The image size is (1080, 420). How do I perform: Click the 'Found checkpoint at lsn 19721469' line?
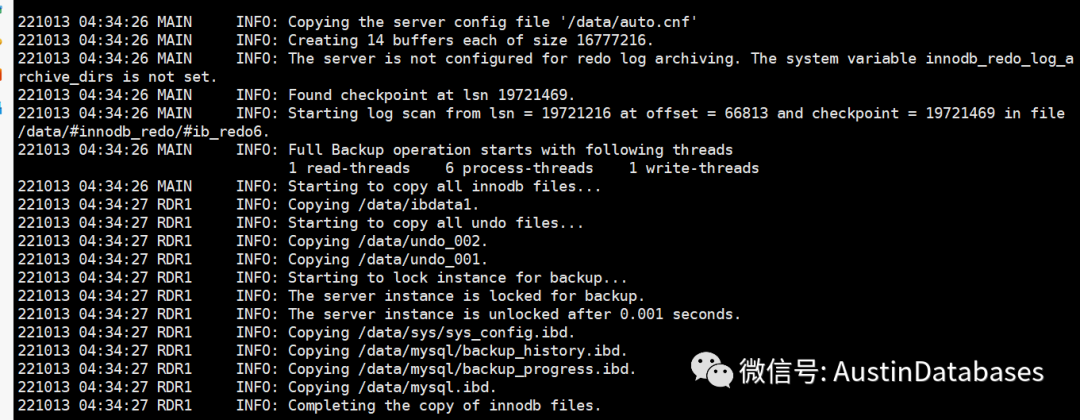(x=431, y=95)
